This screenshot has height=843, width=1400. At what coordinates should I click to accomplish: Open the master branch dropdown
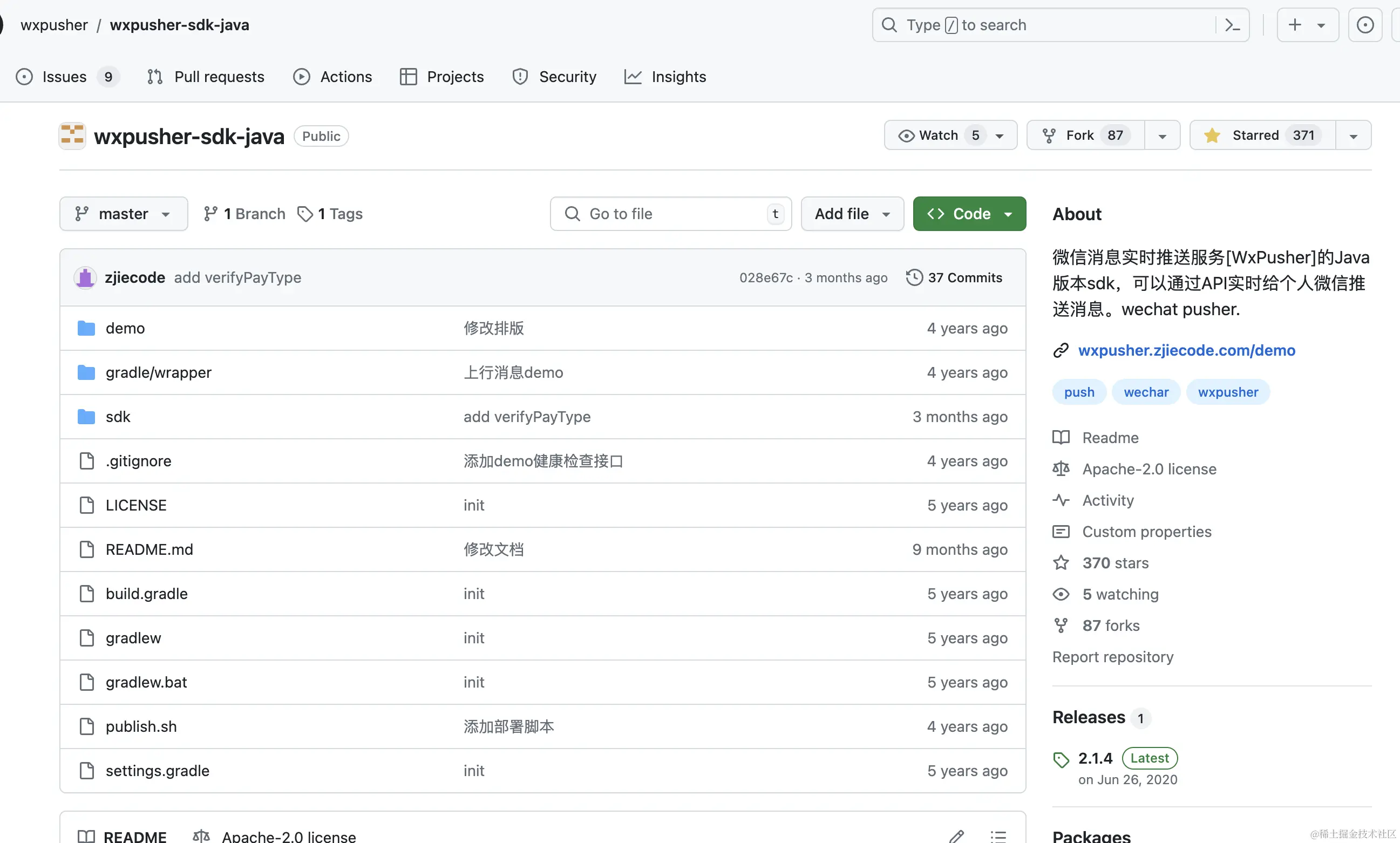pos(123,214)
